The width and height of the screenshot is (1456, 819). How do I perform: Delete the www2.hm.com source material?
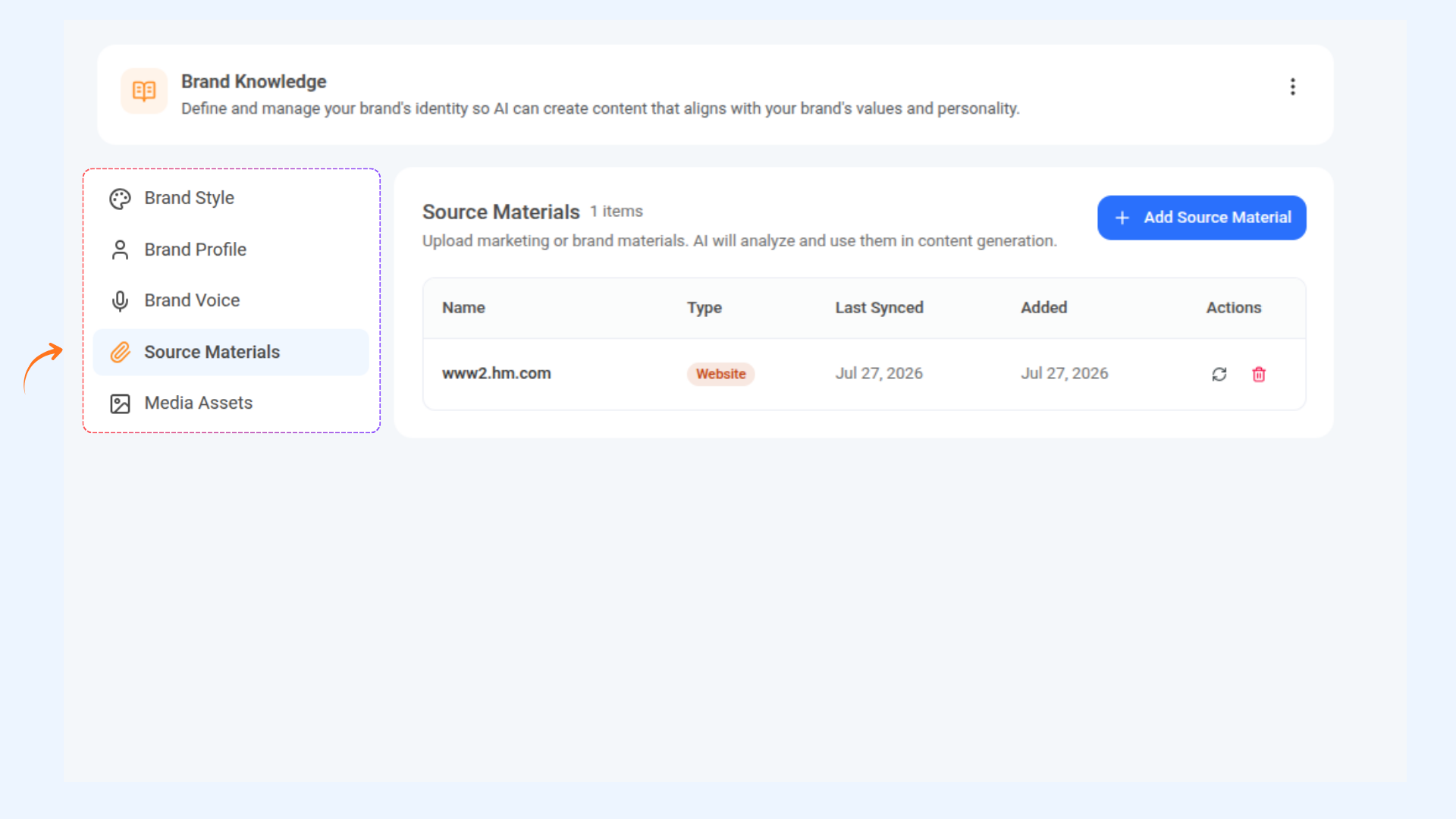tap(1259, 374)
